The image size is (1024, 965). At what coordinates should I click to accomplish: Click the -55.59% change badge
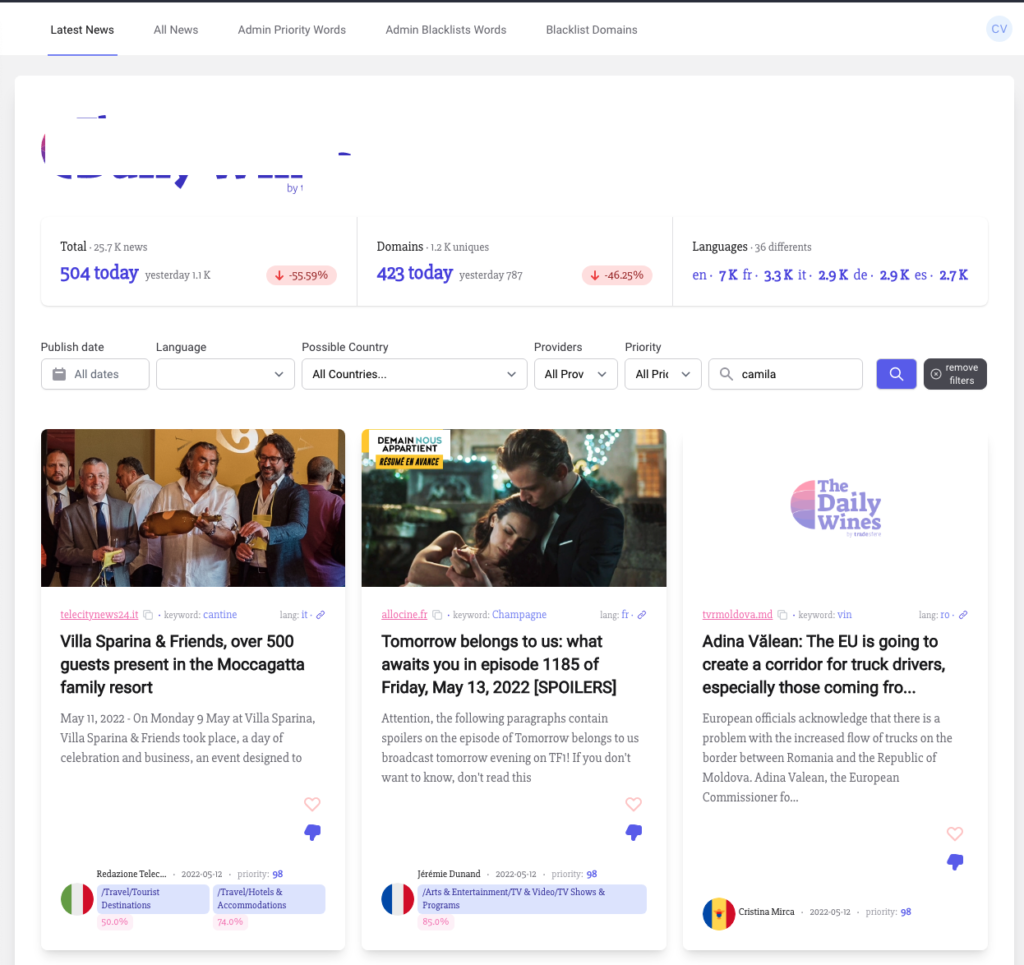[301, 276]
